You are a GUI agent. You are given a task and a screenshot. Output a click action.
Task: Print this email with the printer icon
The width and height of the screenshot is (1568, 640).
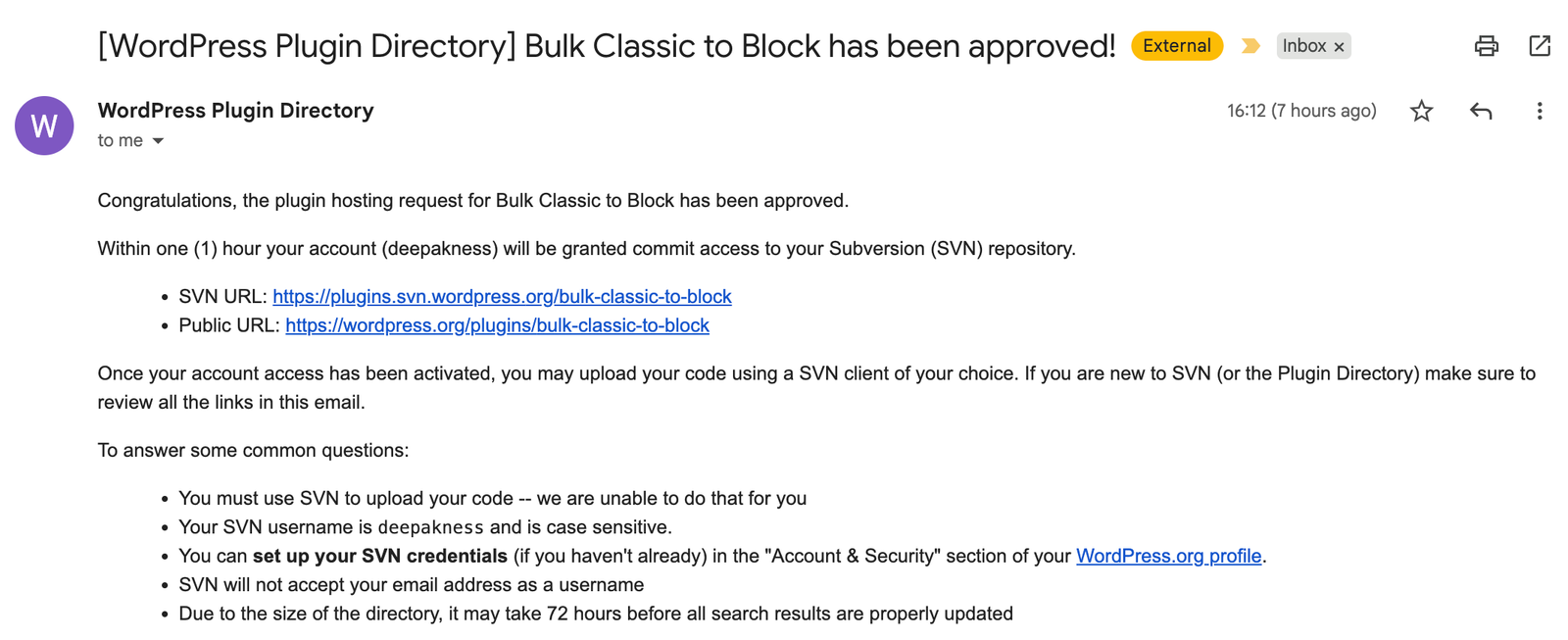pyautogui.click(x=1486, y=46)
